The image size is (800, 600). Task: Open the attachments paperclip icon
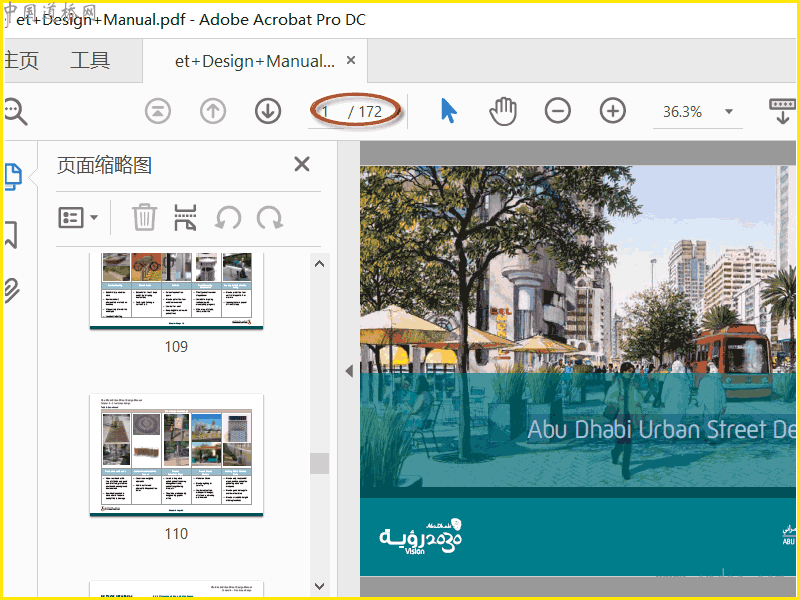[x=11, y=290]
